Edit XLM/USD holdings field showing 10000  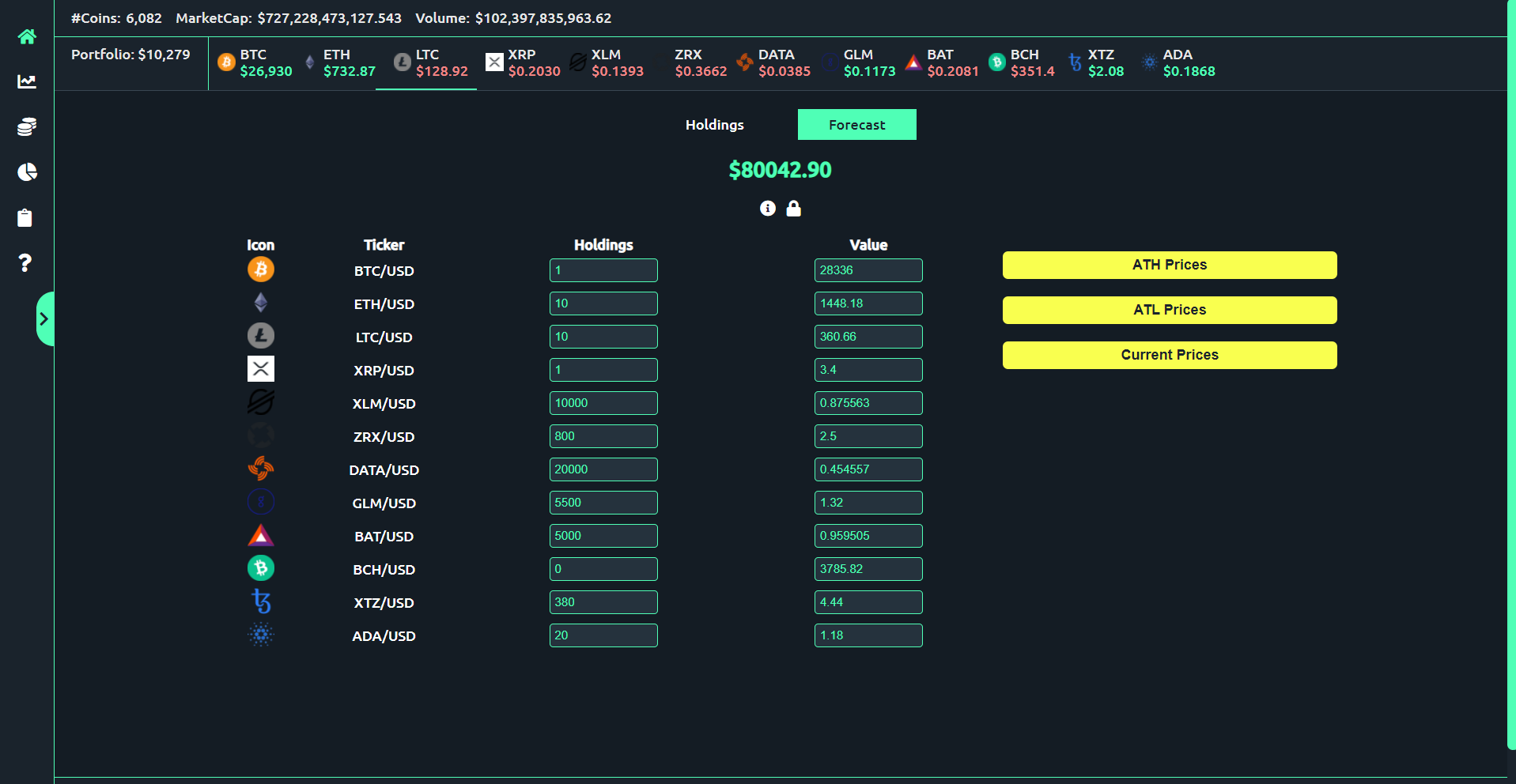[x=603, y=403]
